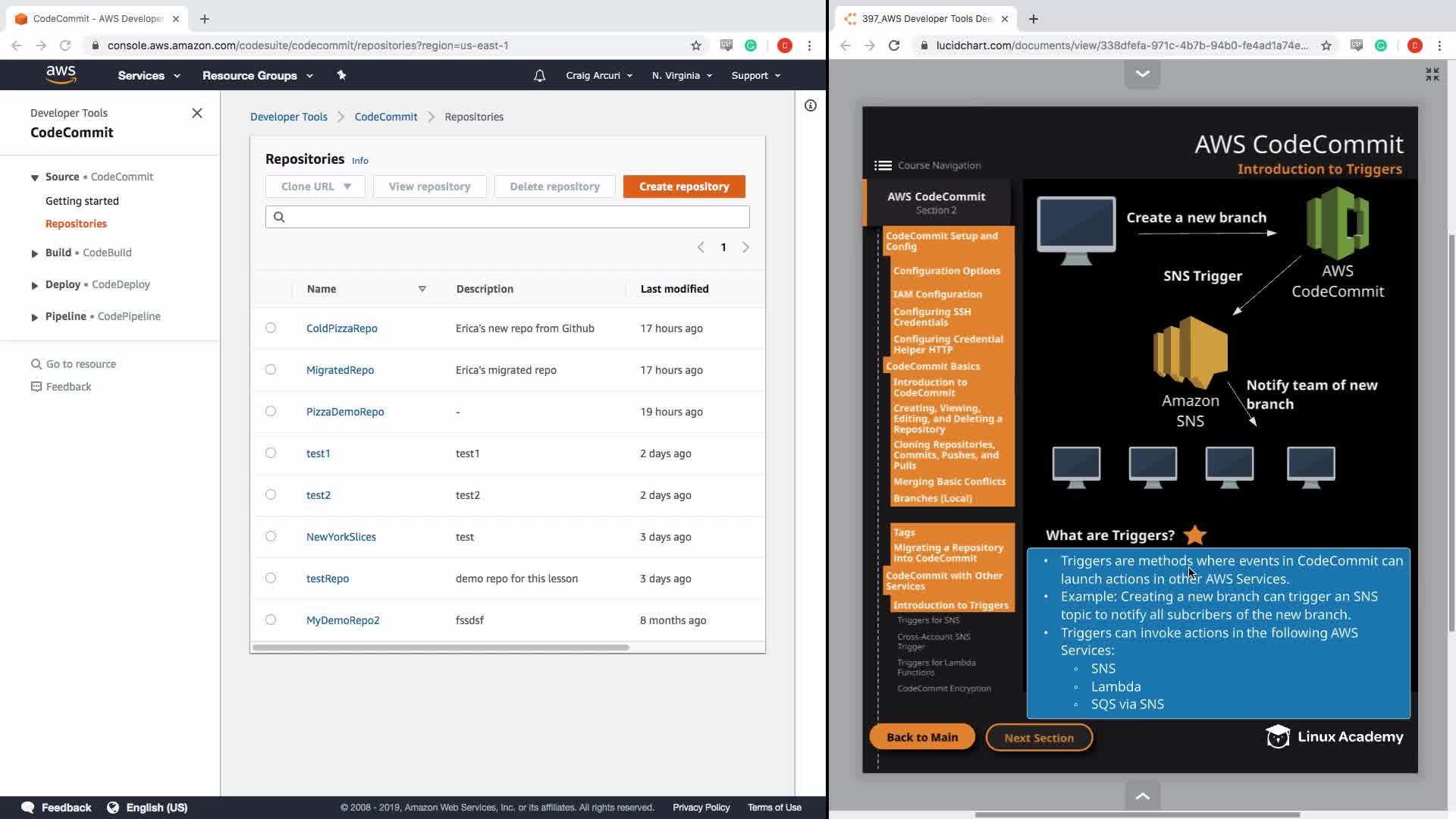
Task: Open the PizzaDemoRepo repository link
Action: pos(345,412)
